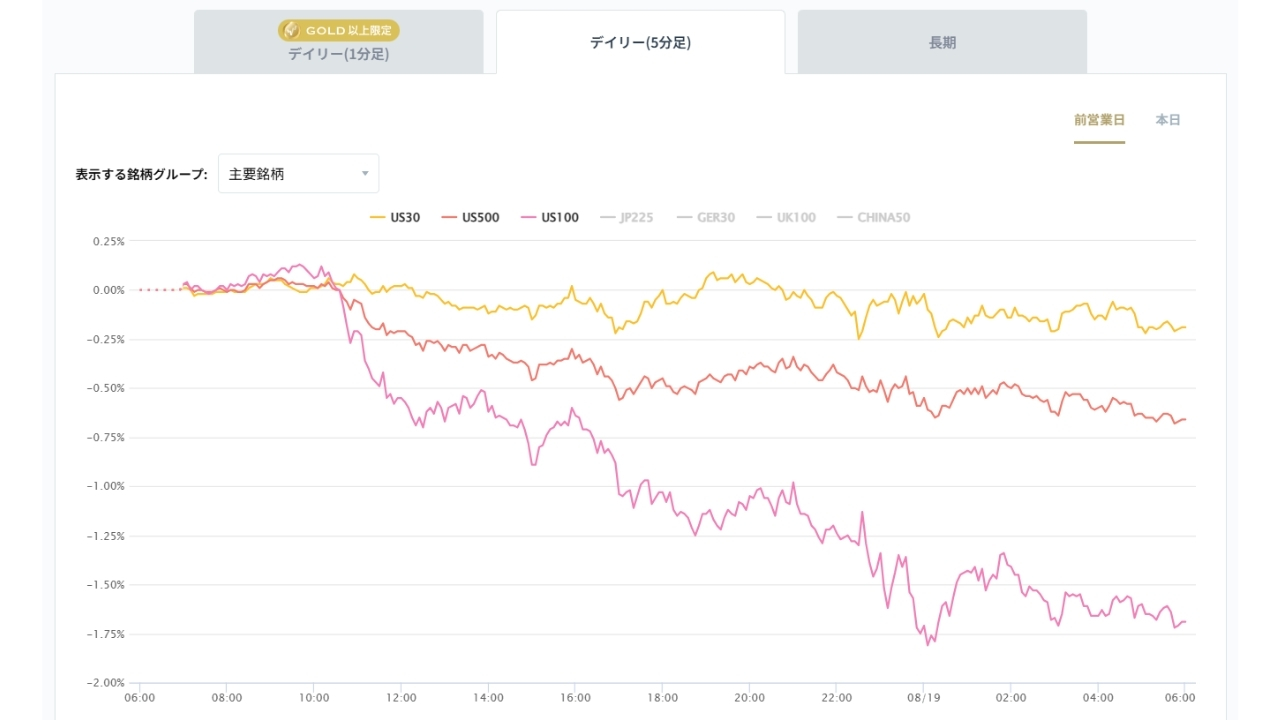The width and height of the screenshot is (1280, 720).
Task: Click the 22:00 time axis label
Action: pyautogui.click(x=836, y=697)
